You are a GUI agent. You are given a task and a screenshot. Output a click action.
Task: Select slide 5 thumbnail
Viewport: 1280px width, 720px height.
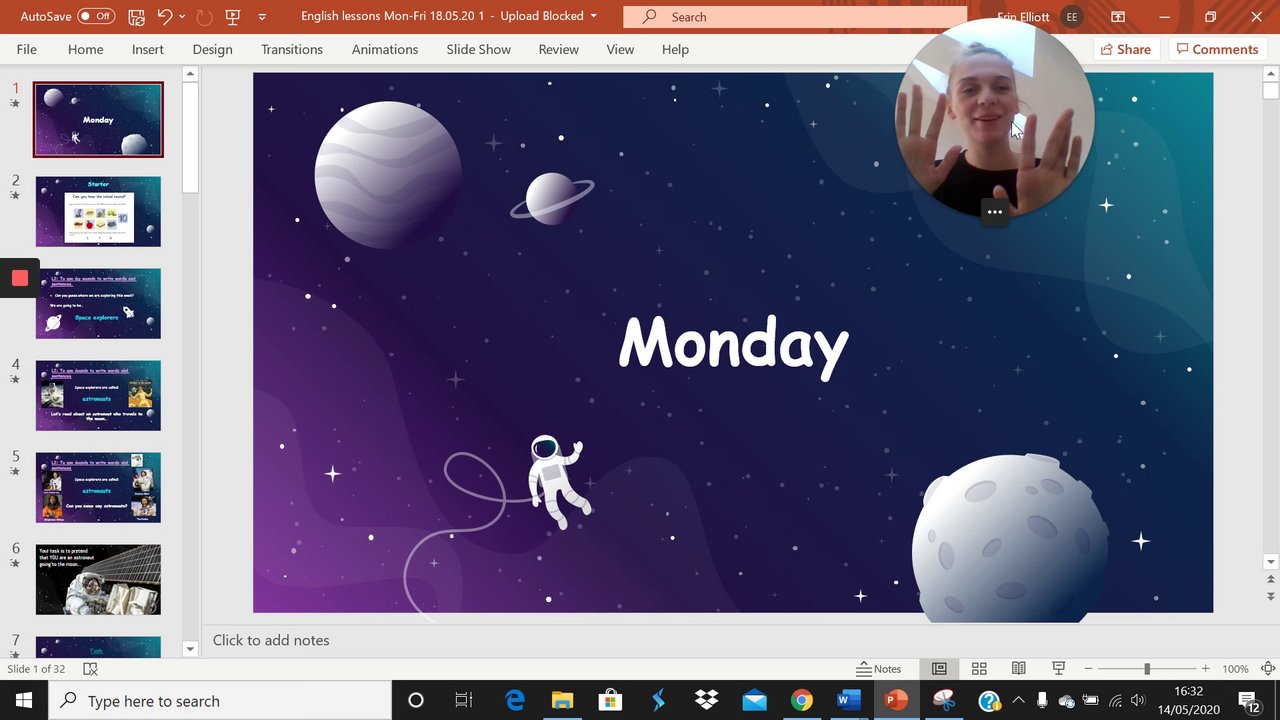(98, 487)
